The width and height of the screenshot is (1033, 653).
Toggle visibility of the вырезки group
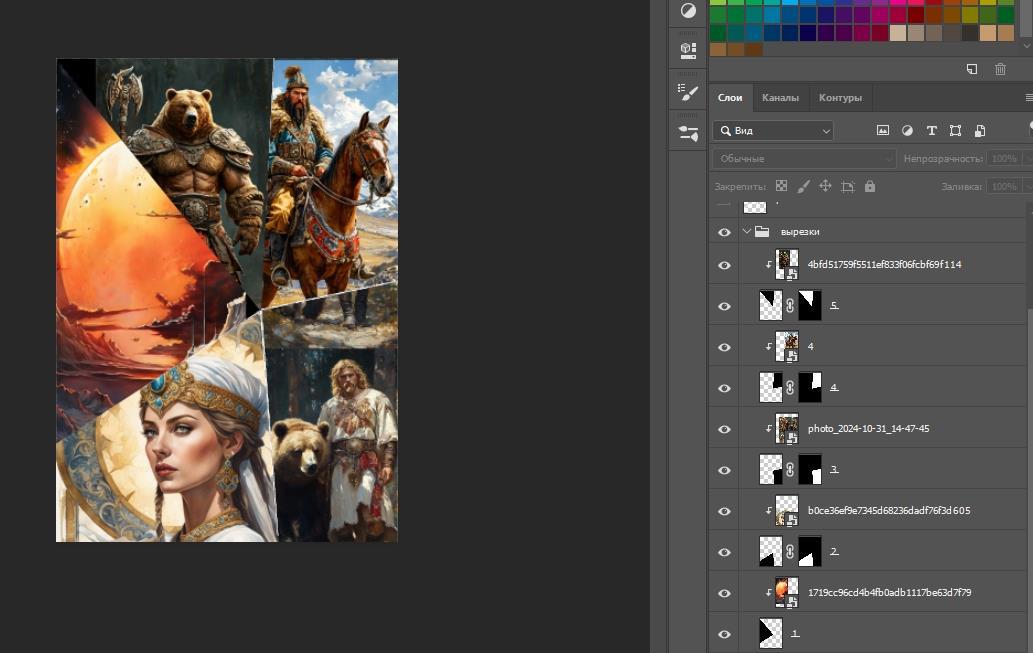click(x=725, y=232)
